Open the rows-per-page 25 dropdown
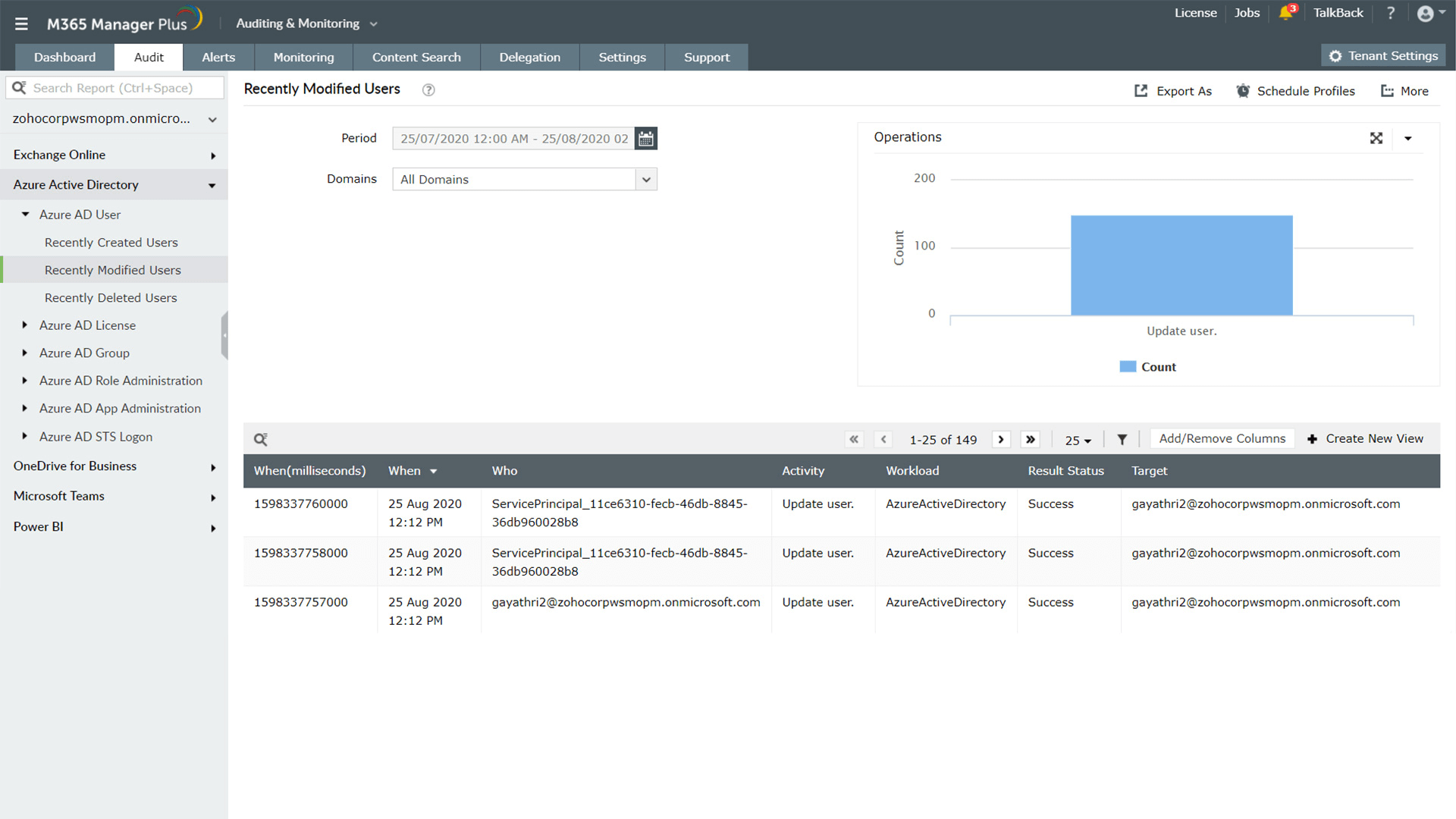 pyautogui.click(x=1078, y=441)
